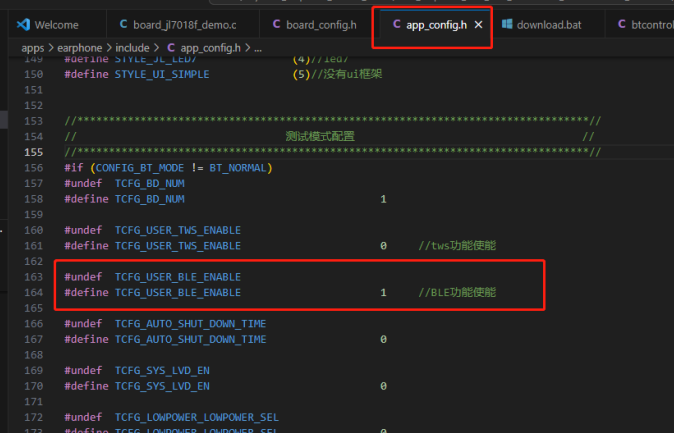Click value 1 of TCFG_BD_NUM define

coord(383,199)
